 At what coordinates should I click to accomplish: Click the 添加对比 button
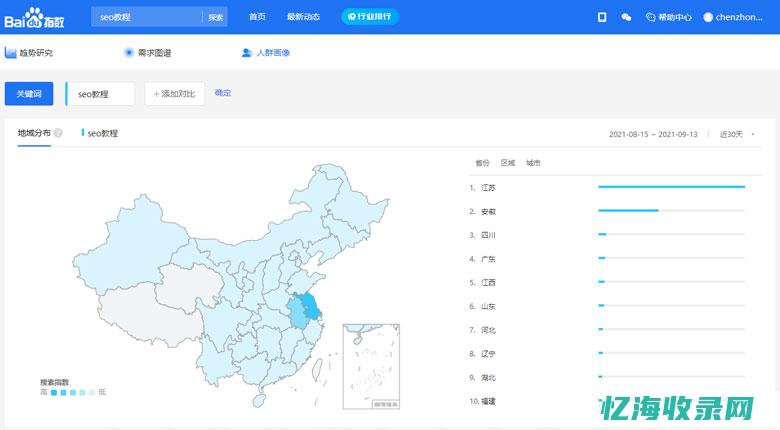(x=175, y=94)
